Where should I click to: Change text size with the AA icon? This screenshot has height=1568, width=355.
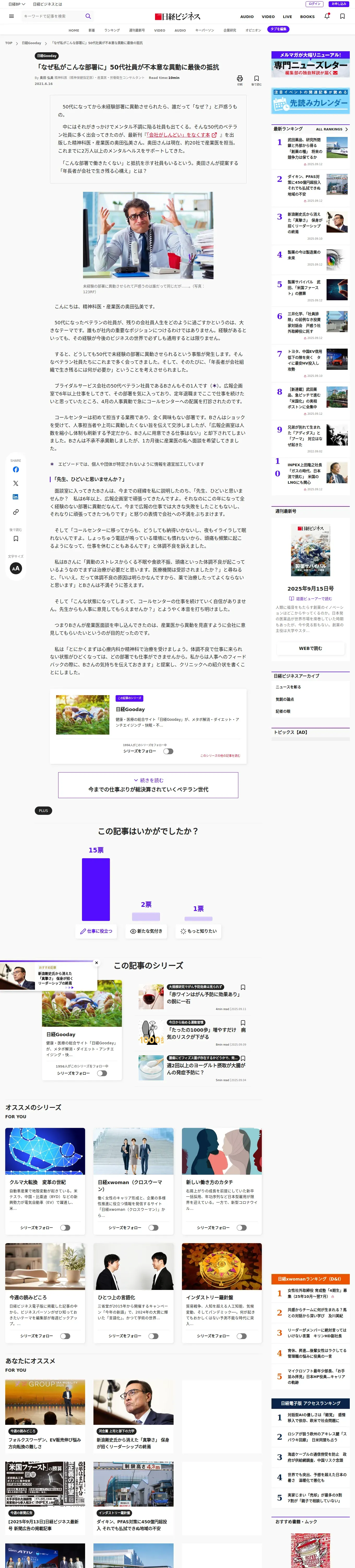(16, 568)
